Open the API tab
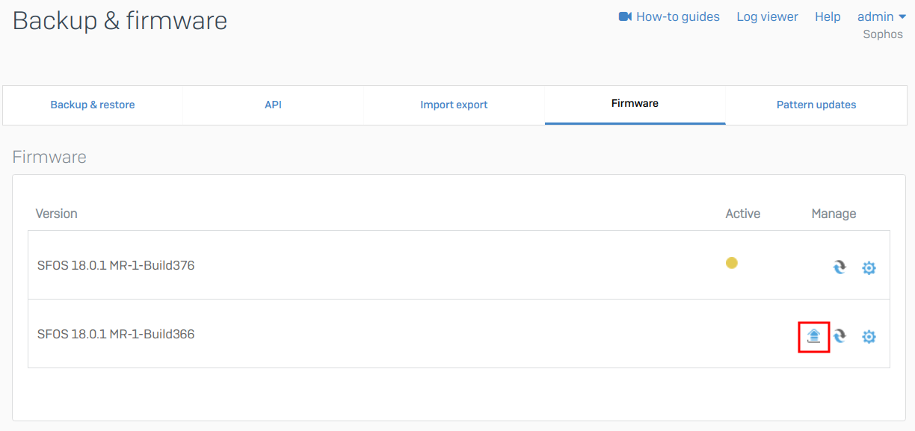Viewport: 915px width, 431px height. click(x=273, y=105)
